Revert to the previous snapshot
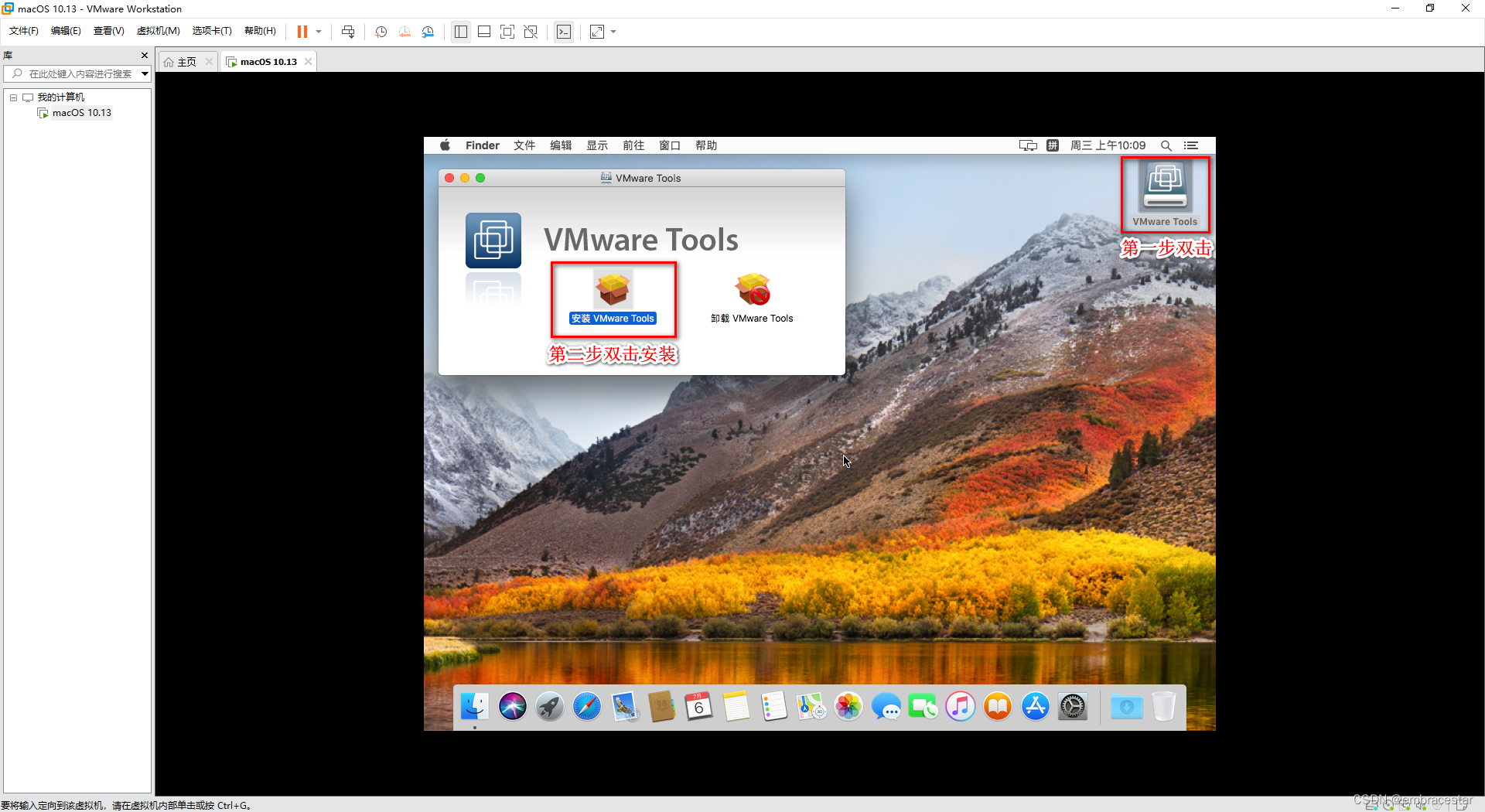1485x812 pixels. tap(405, 32)
